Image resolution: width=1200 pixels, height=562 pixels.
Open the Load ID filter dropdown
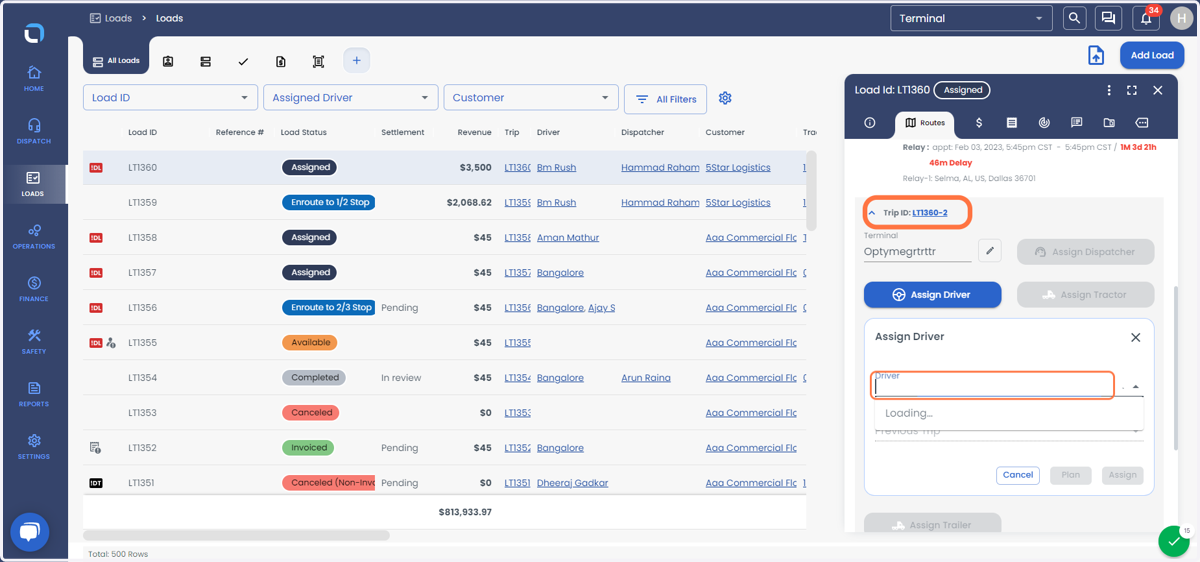(170, 98)
